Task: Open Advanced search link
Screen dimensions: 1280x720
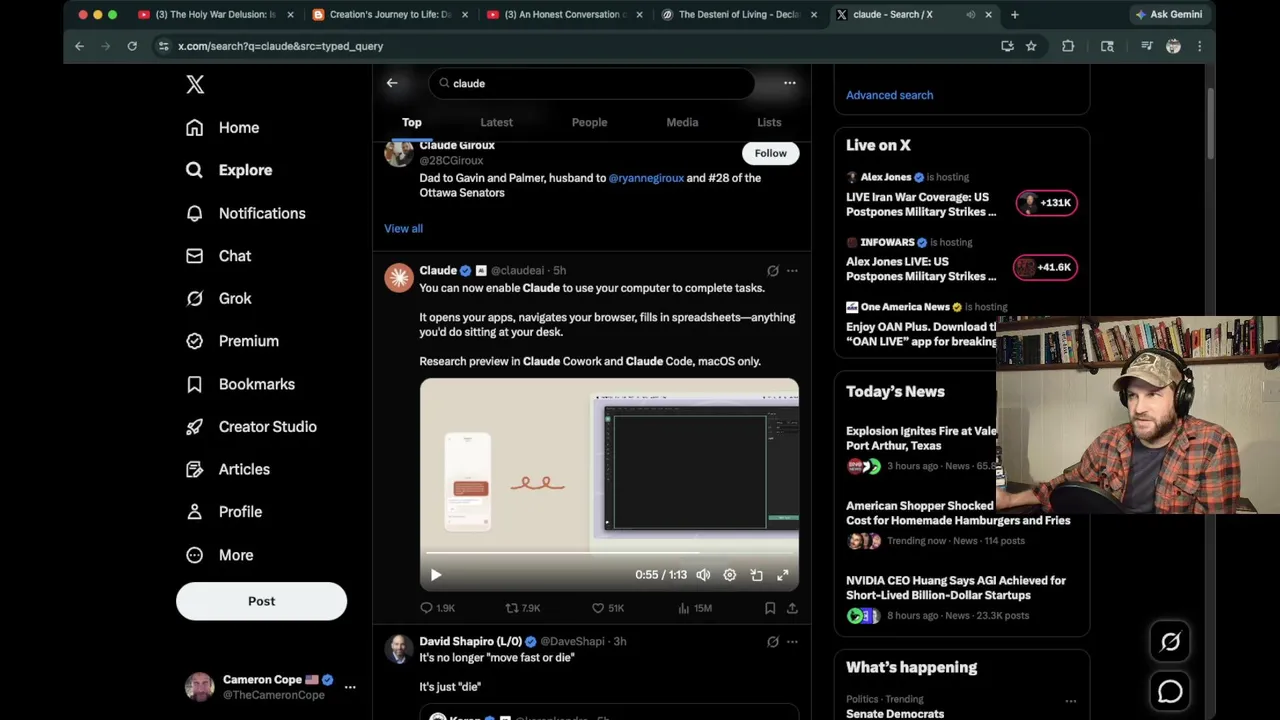Action: [889, 95]
